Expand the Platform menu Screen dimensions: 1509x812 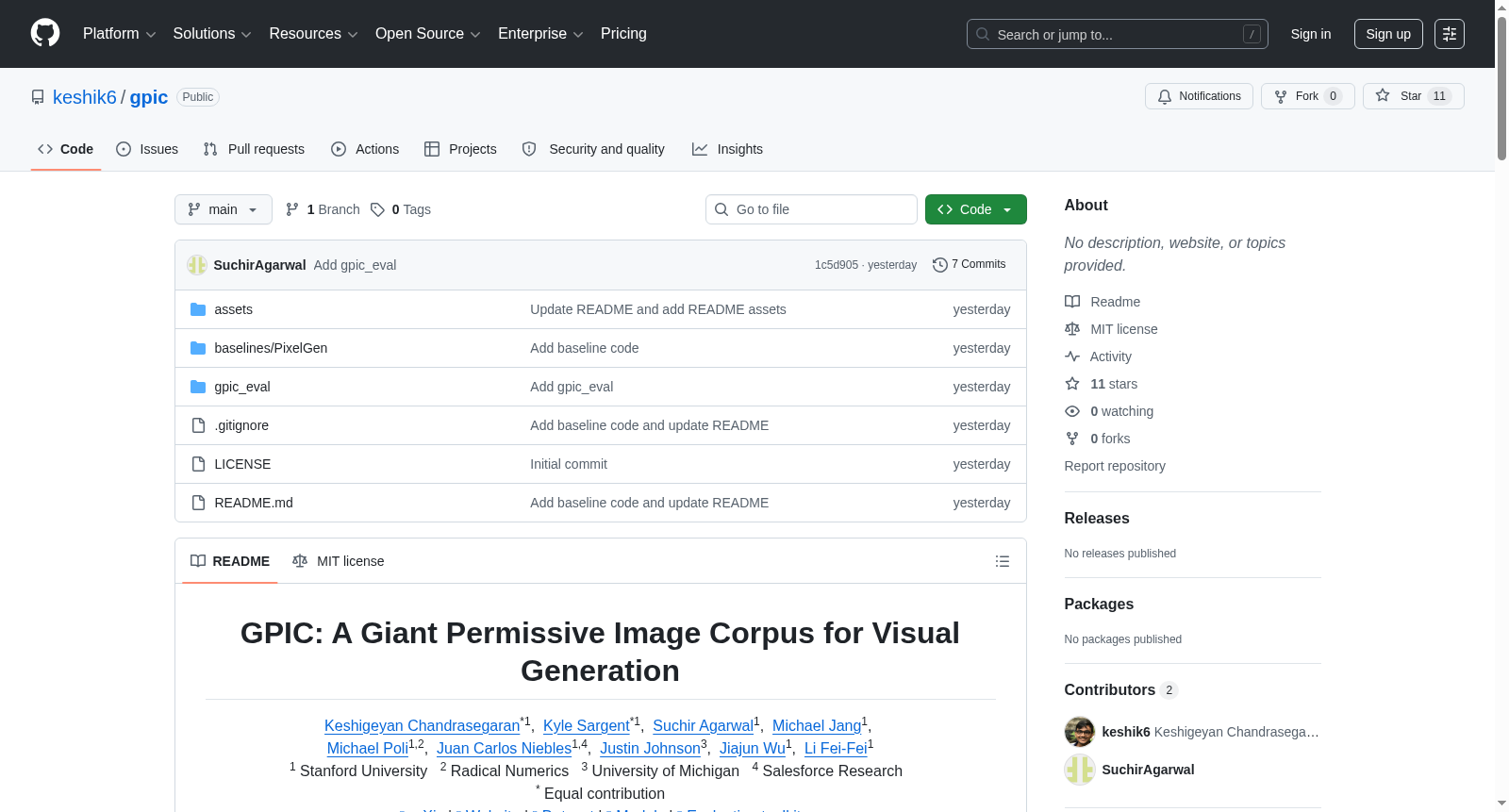click(119, 34)
